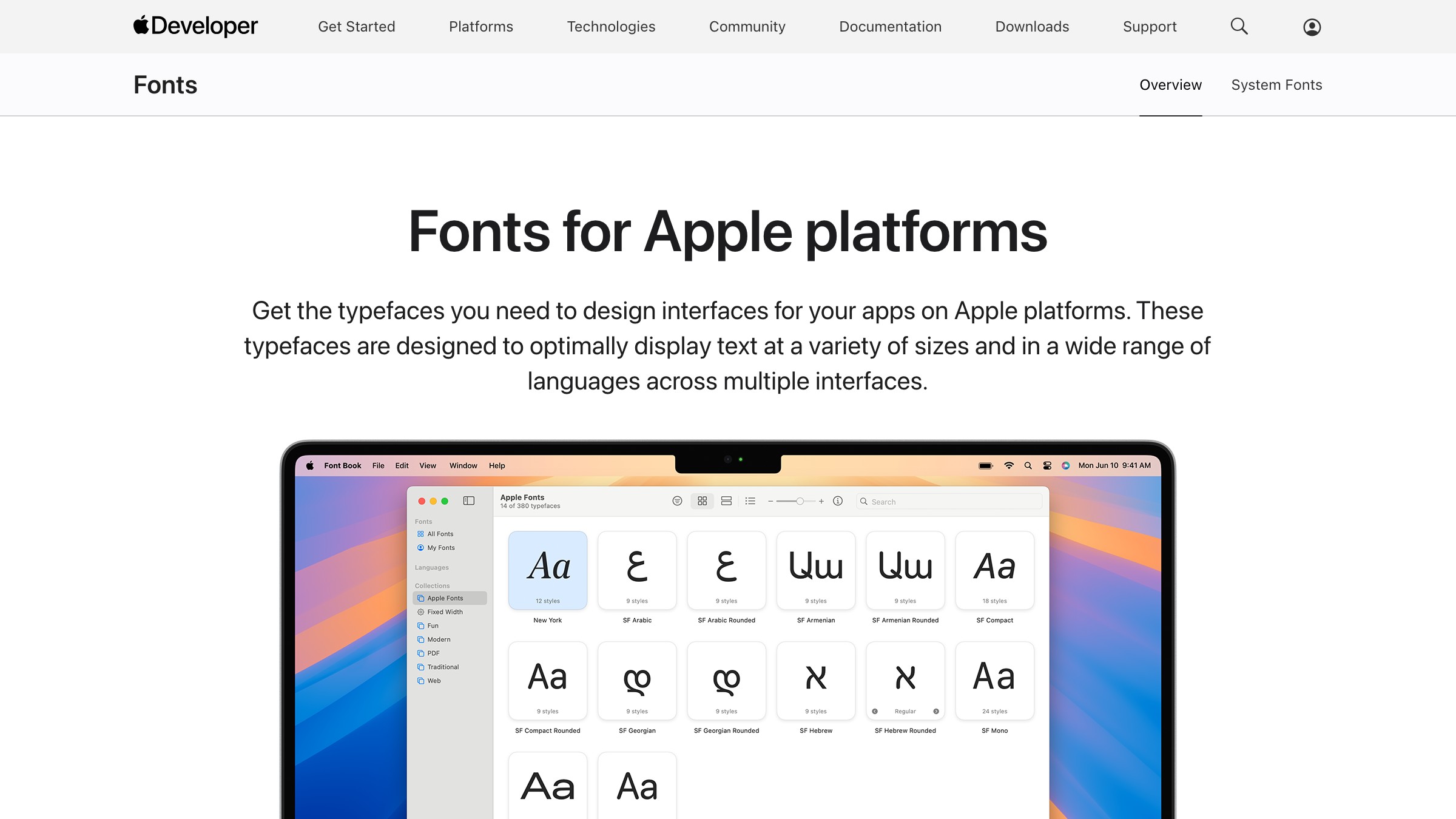Select PDF collection in sidebar
Image resolution: width=1456 pixels, height=819 pixels.
coord(449,653)
